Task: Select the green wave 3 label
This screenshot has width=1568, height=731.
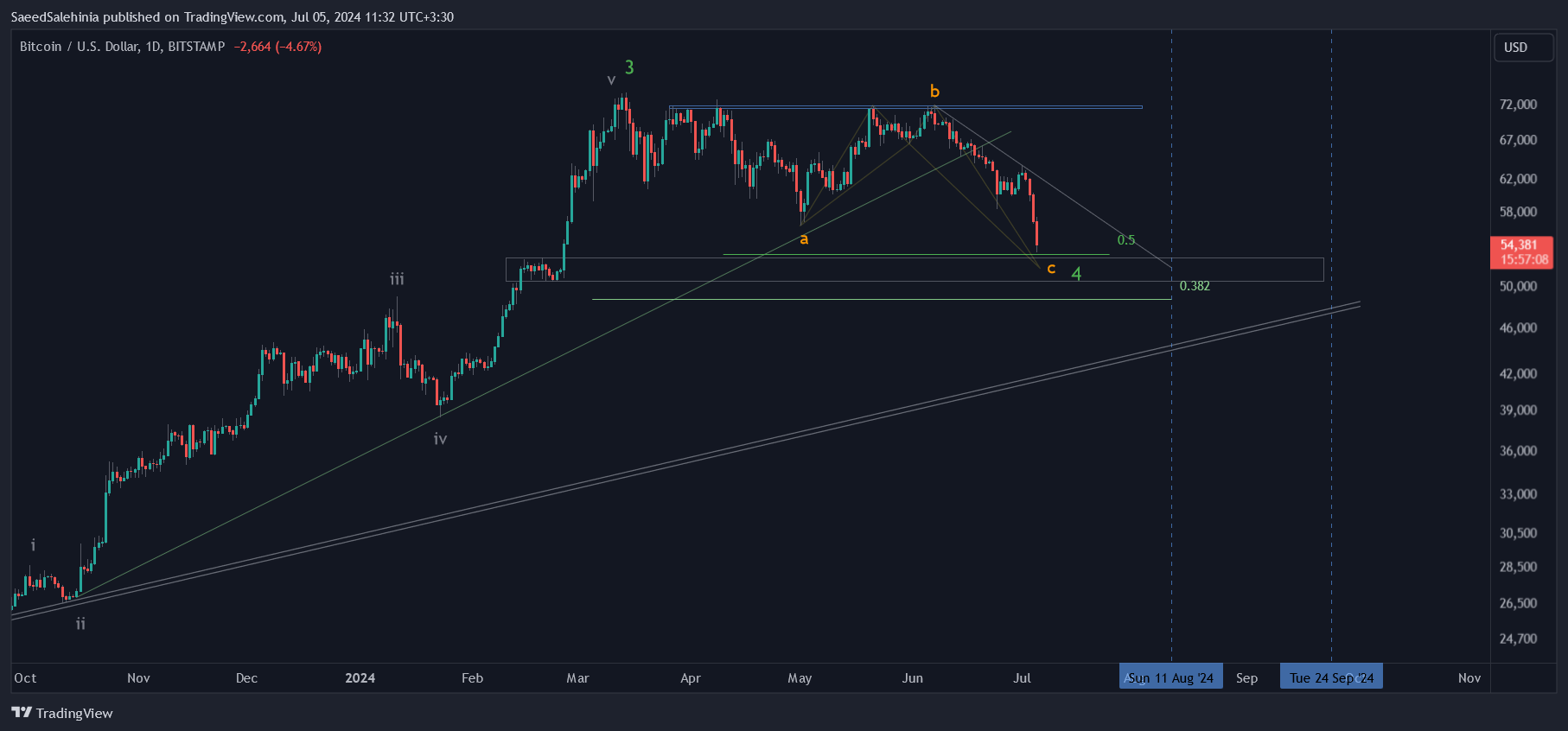Action: pos(629,67)
